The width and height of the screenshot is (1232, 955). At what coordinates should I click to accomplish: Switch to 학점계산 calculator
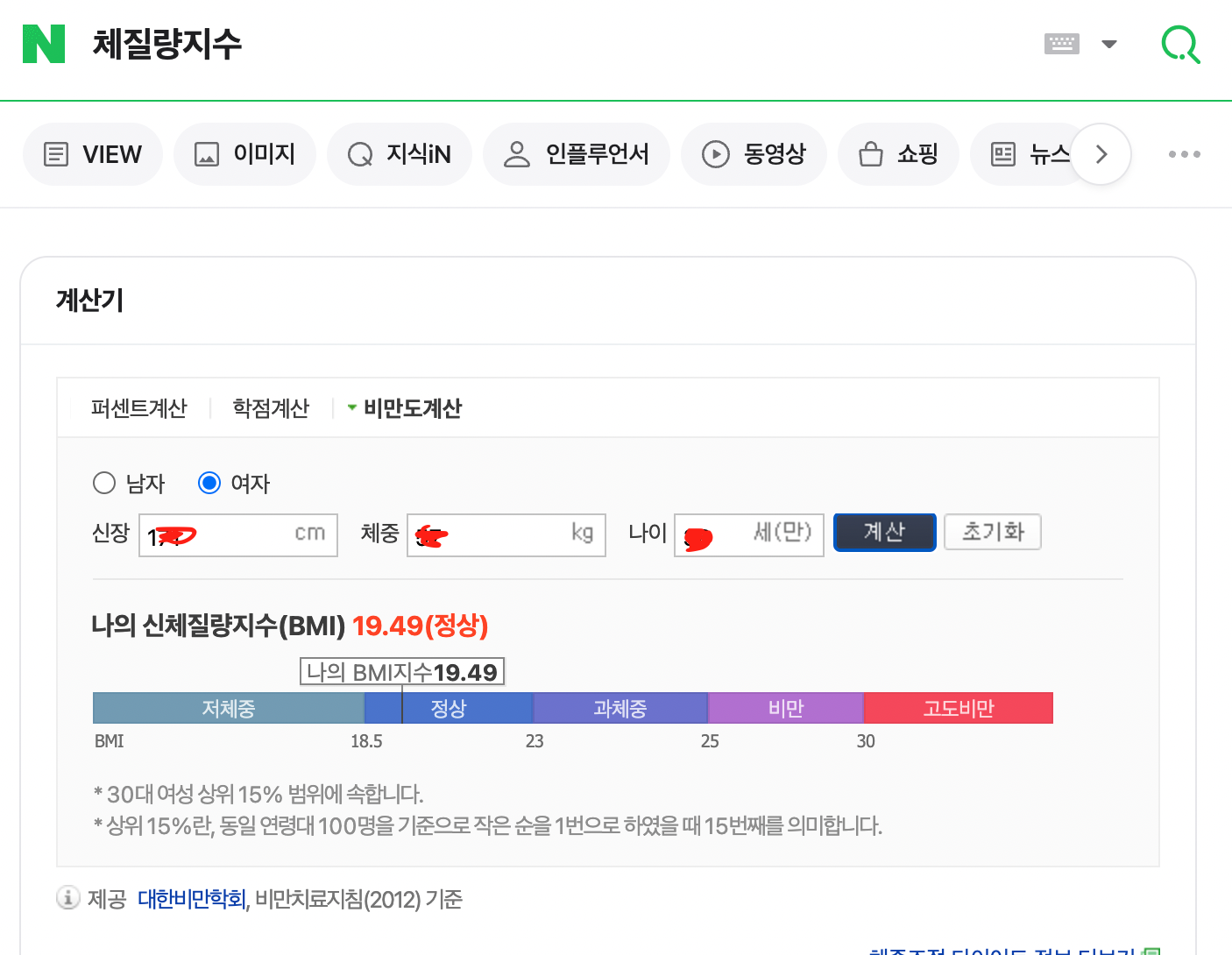pyautogui.click(x=271, y=408)
